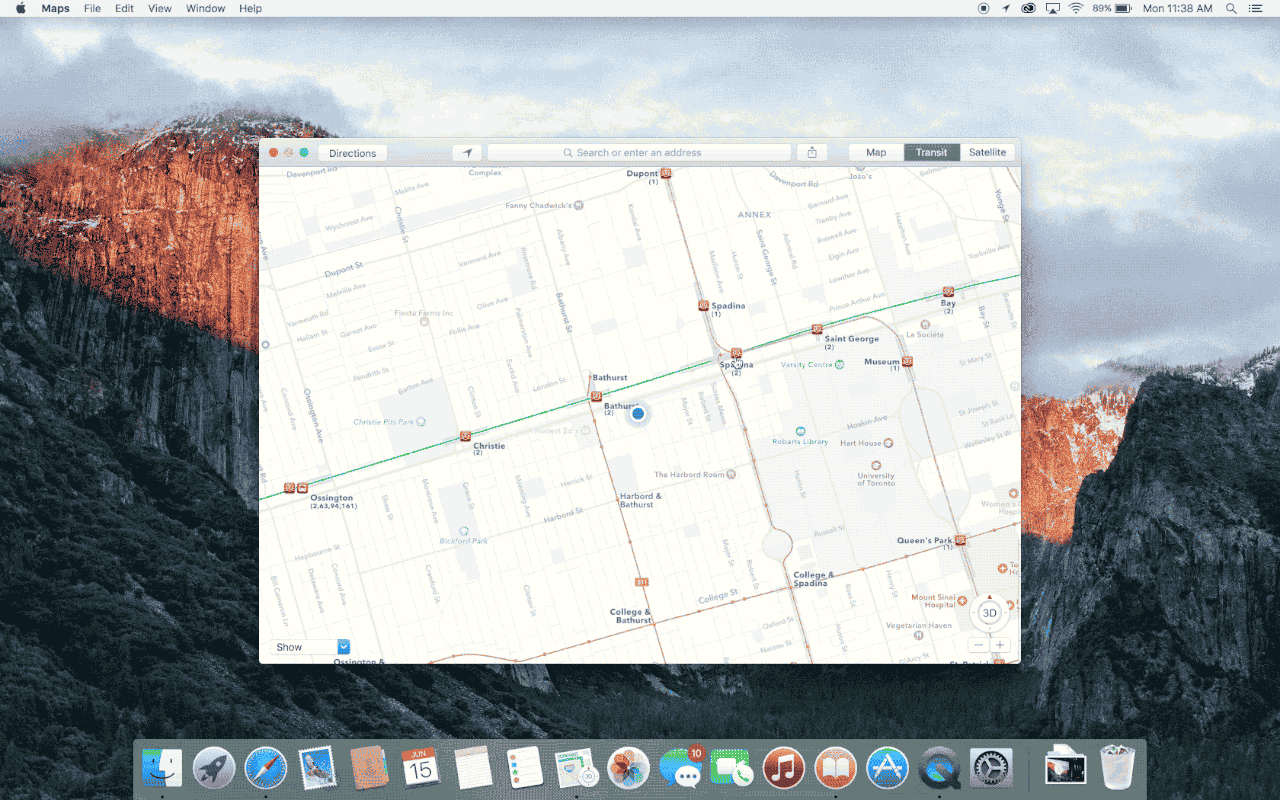Open the View menu
Screen dimensions: 1280x800
point(160,8)
